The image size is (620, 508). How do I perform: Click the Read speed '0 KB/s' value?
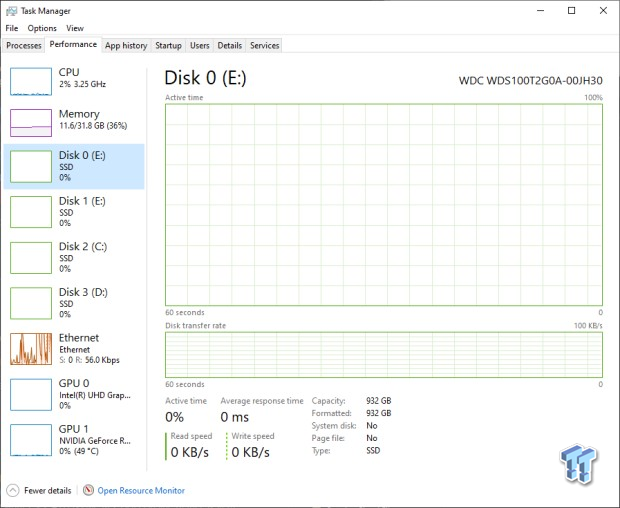pos(190,452)
